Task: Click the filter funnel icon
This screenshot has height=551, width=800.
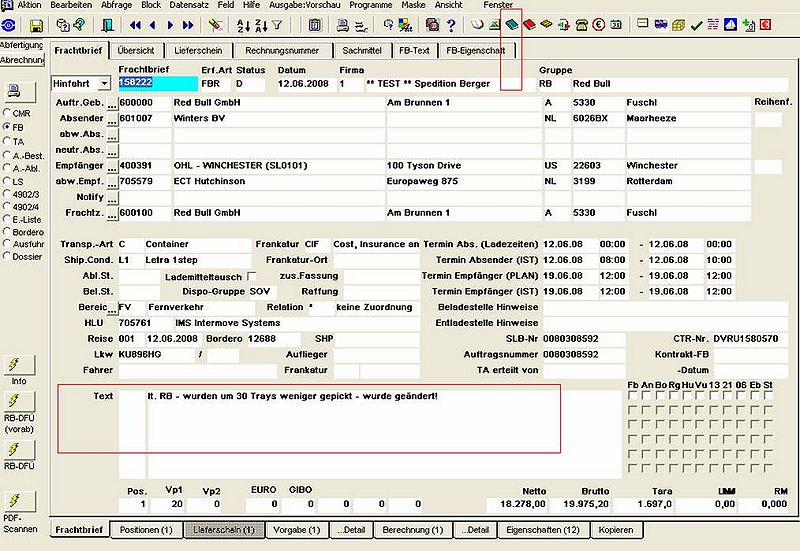Action: pyautogui.click(x=277, y=25)
